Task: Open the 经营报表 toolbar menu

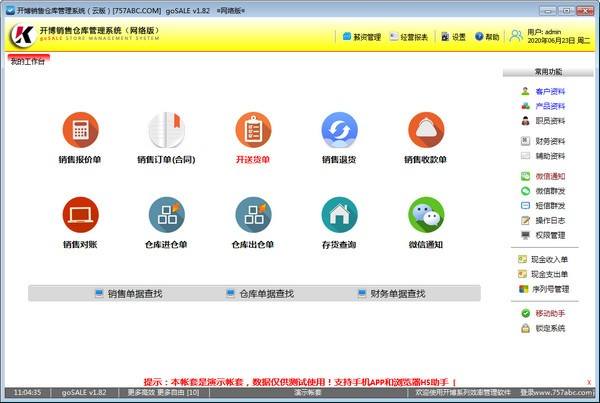Action: click(x=410, y=37)
